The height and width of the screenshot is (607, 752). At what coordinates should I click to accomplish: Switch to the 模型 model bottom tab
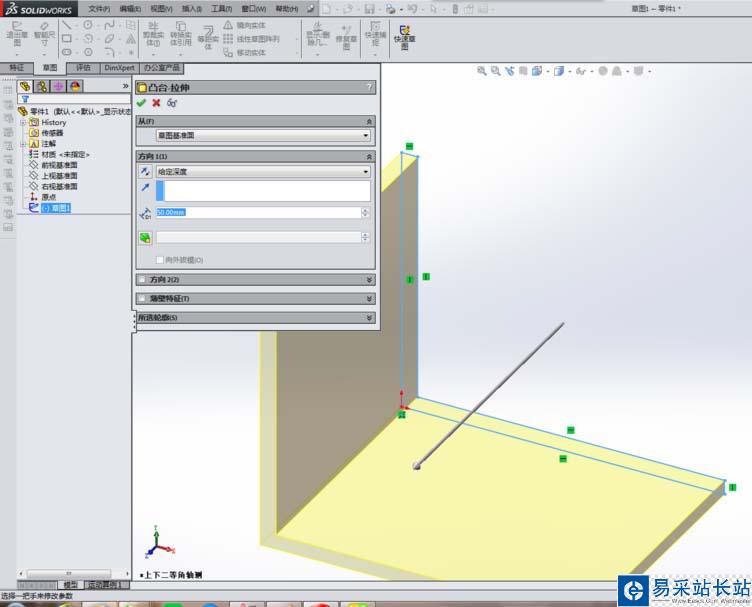tap(70, 585)
